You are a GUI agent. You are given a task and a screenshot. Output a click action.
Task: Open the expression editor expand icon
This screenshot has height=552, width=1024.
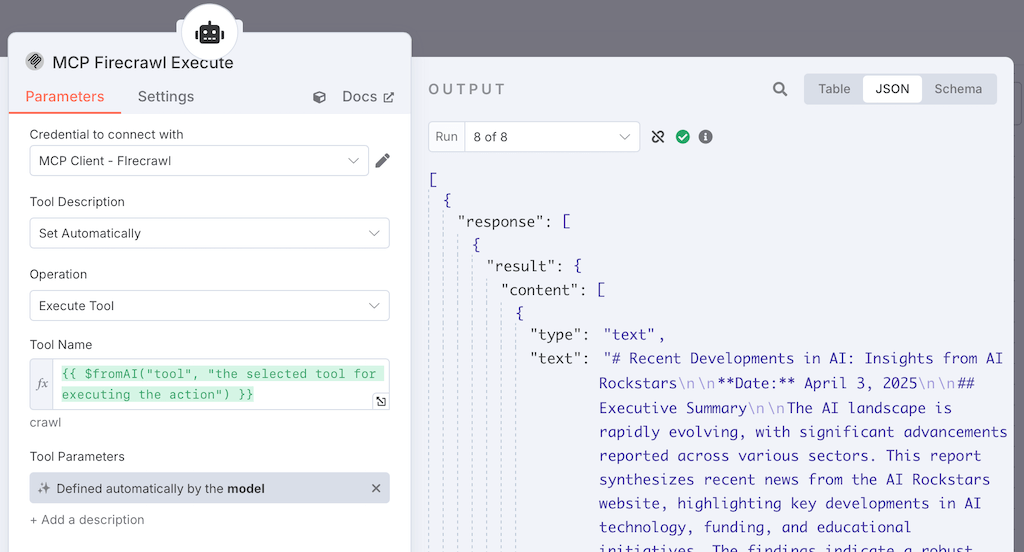tap(381, 401)
